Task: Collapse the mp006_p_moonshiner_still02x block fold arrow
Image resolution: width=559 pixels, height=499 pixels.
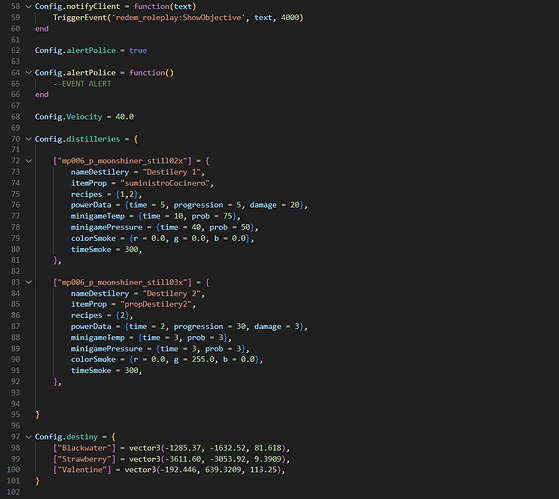Action: click(x=29, y=161)
